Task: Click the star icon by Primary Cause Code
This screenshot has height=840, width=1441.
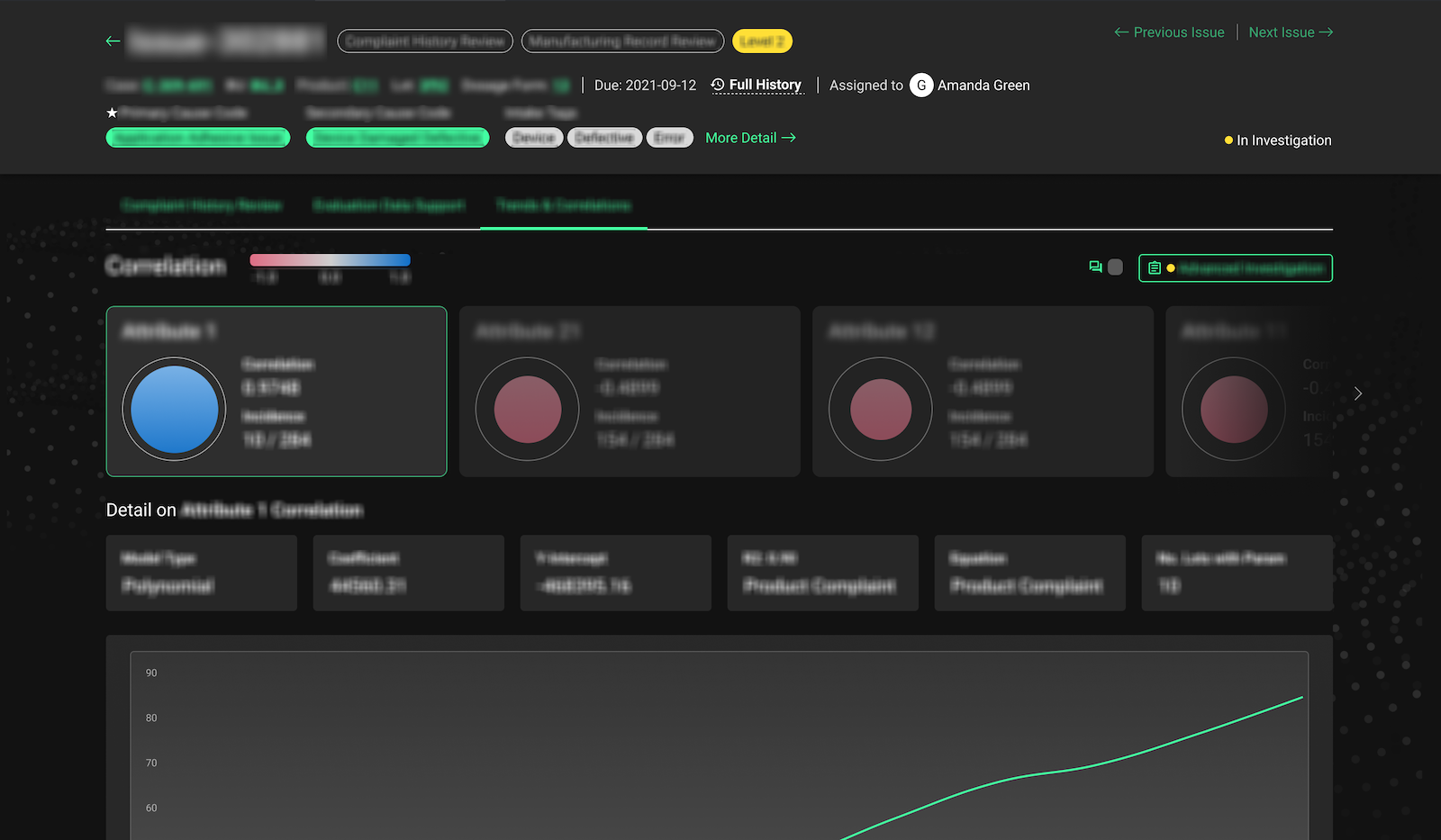Action: point(112,113)
